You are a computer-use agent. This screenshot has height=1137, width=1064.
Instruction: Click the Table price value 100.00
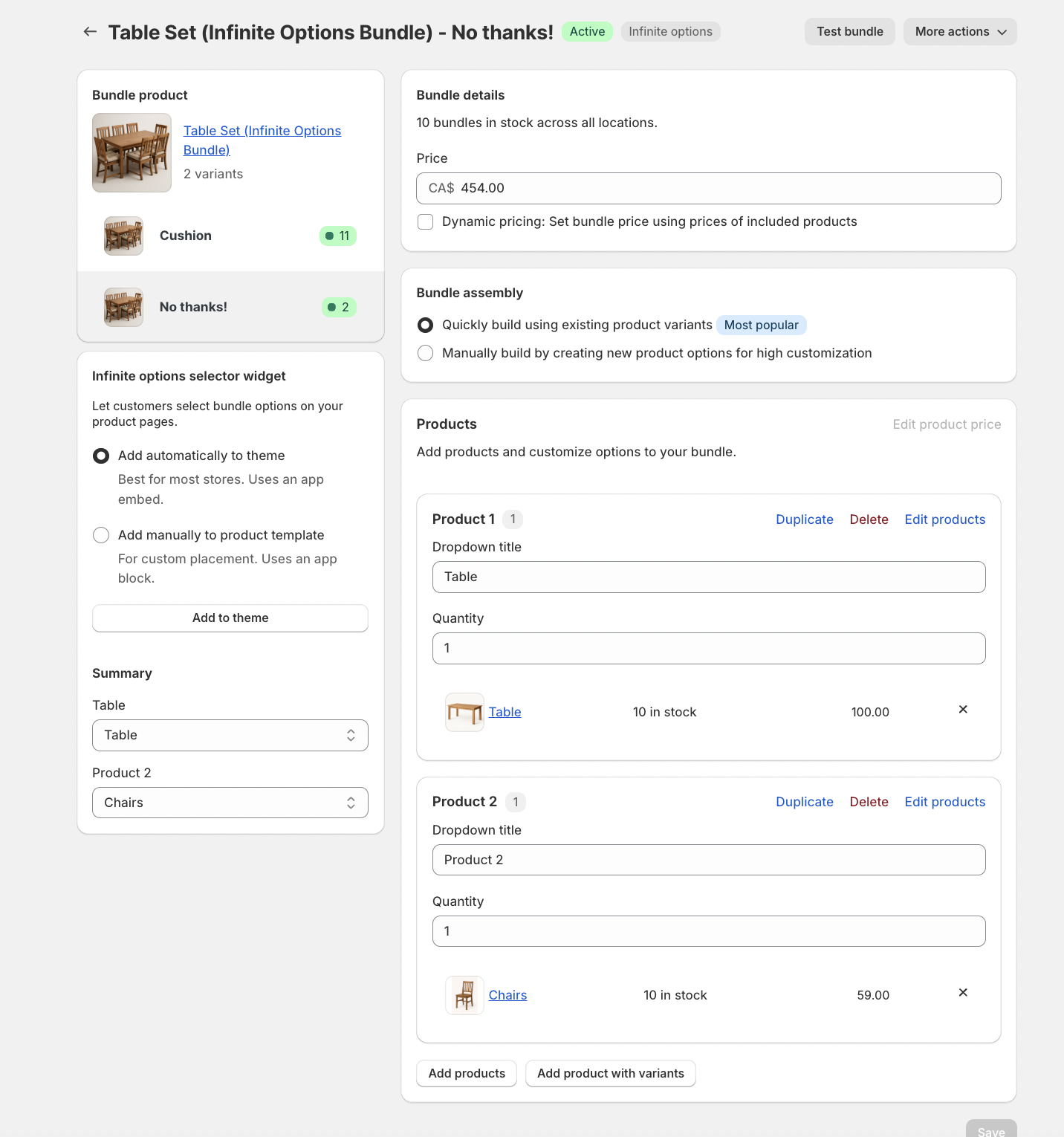pos(870,712)
